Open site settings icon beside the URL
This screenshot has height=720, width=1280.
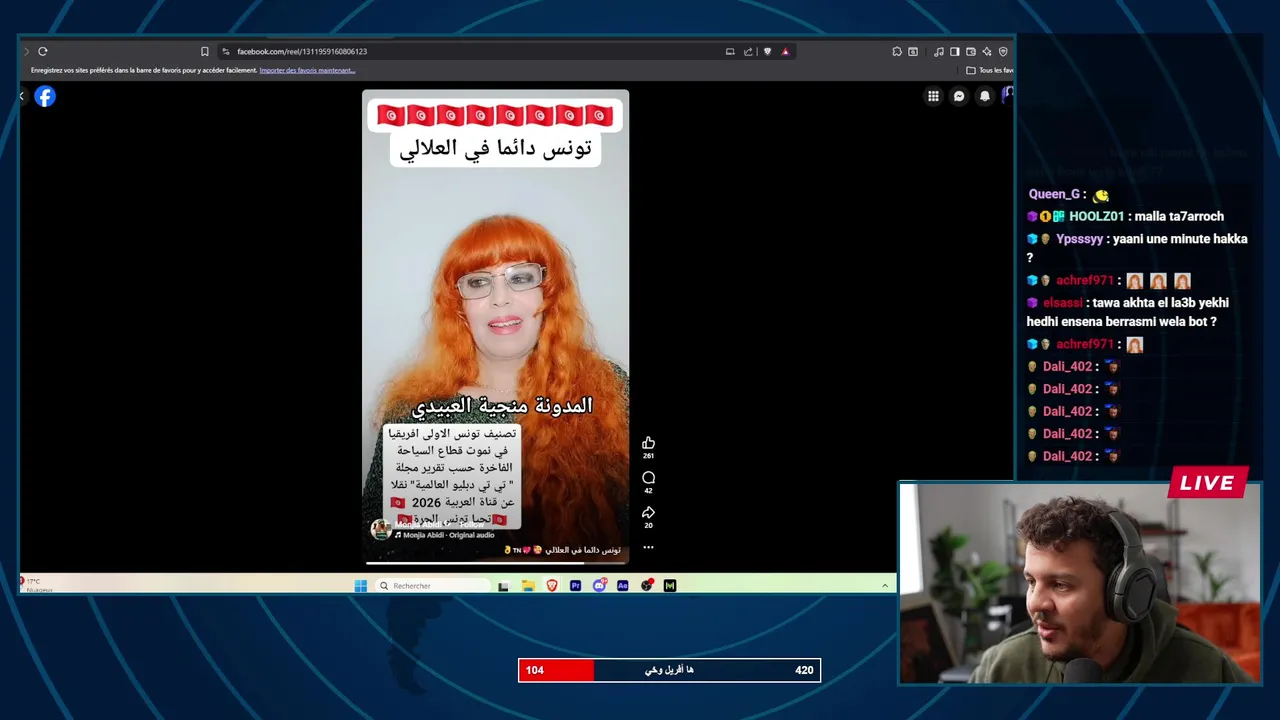tap(226, 51)
